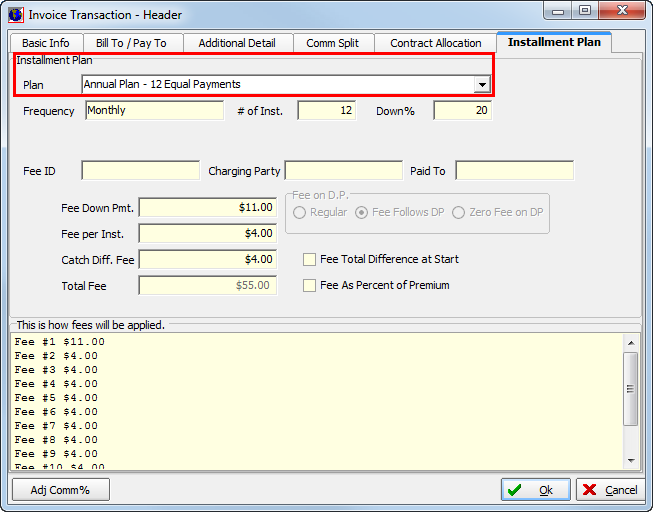Open the Plan dropdown arrow
Viewport: 653px width, 512px height.
[x=482, y=85]
